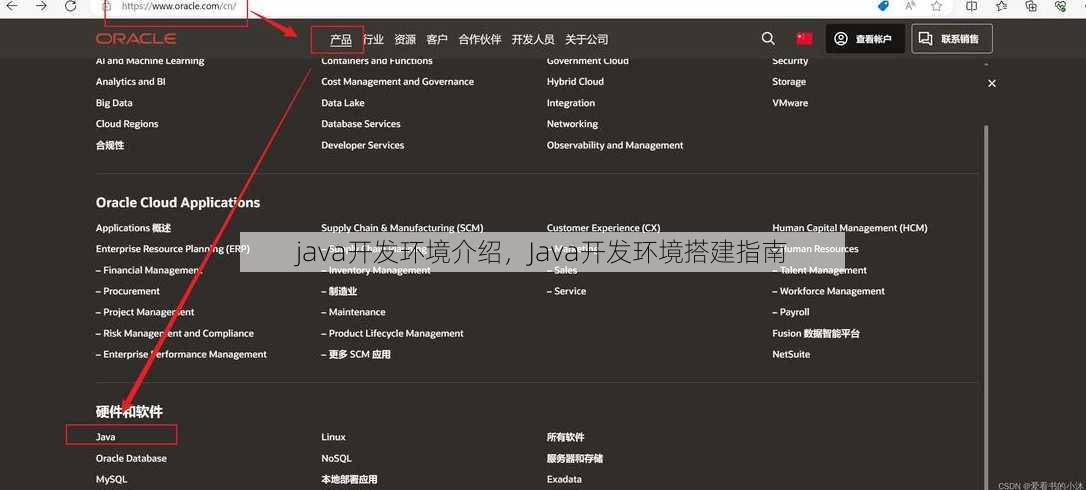Open the Java link
This screenshot has width=1086, height=490.
pos(105,437)
